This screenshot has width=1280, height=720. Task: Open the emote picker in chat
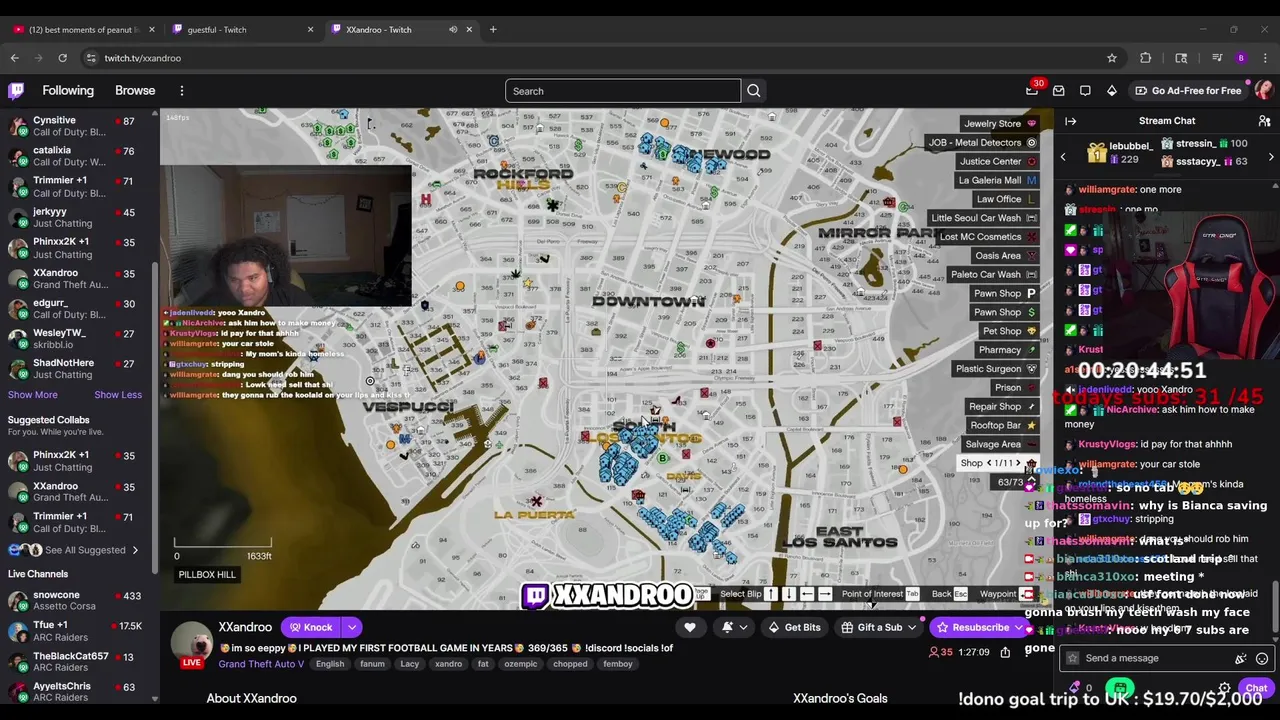pos(1262,658)
